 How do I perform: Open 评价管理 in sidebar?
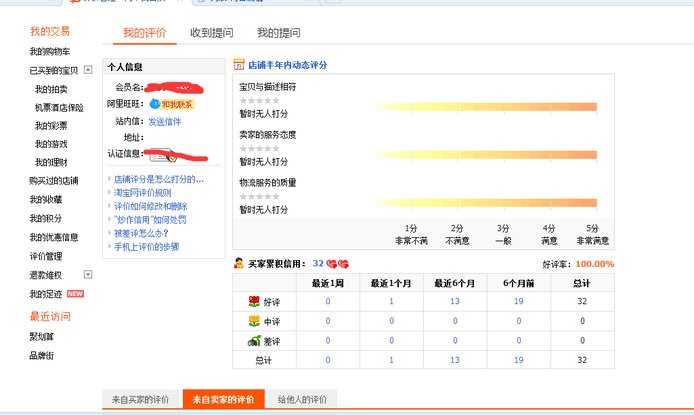point(46,256)
